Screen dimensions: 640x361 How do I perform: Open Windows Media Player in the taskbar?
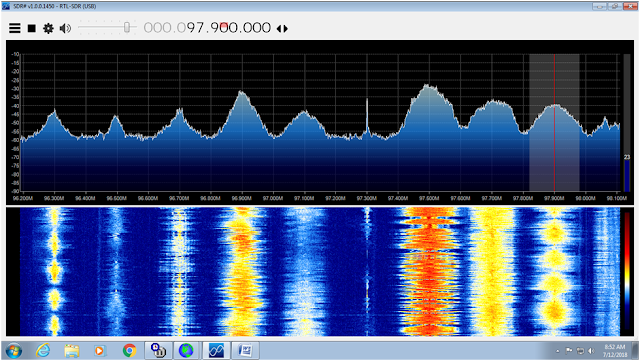[x=100, y=351]
